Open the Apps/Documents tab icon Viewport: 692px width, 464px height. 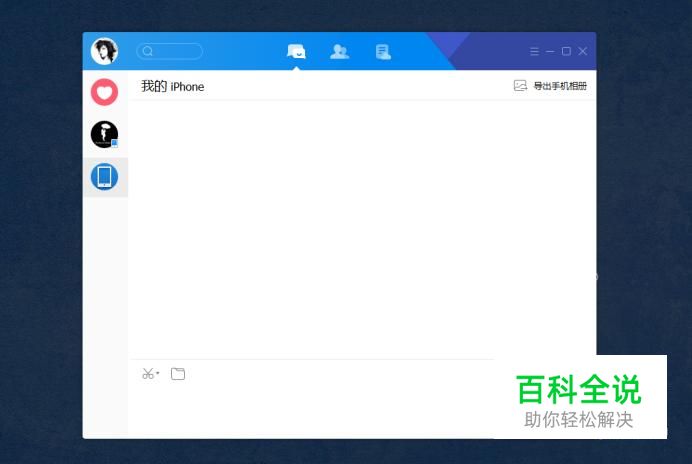[383, 52]
